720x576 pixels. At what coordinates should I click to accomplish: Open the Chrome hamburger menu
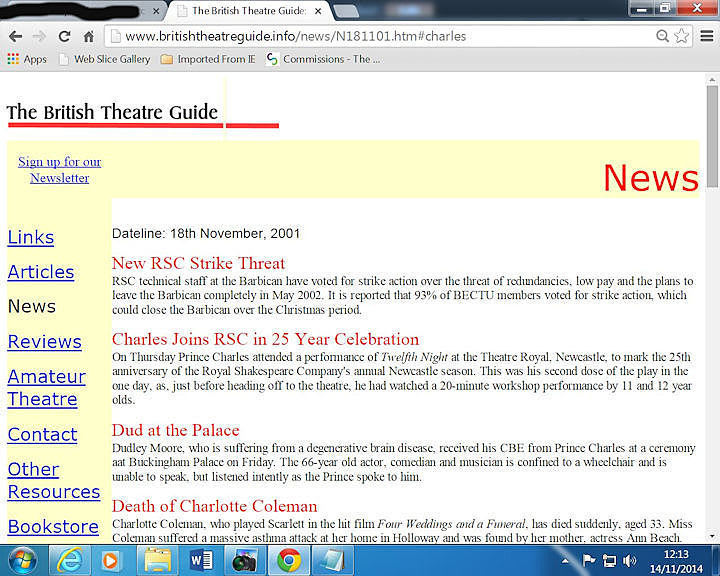(x=707, y=36)
